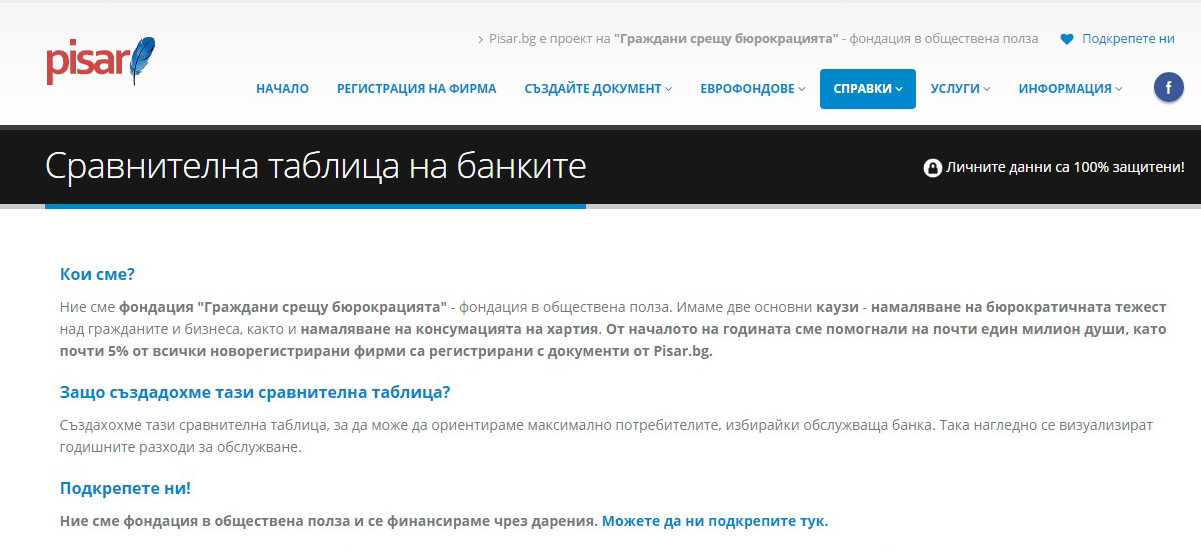The width and height of the screenshot is (1201, 553).
Task: Click the 'Подкрепете ни' link at top
Action: point(1127,39)
